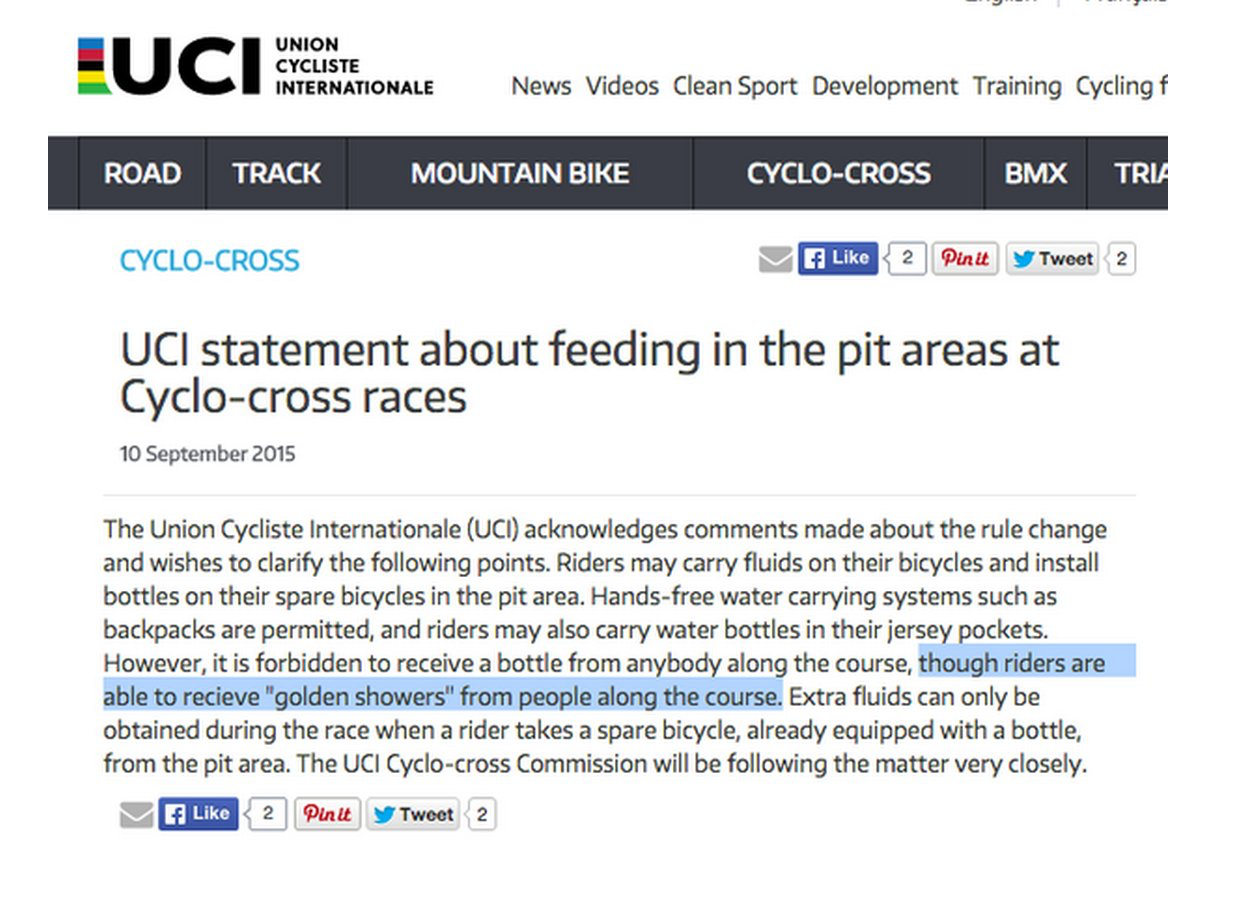The width and height of the screenshot is (1236, 908).
Task: Open the Development menu link
Action: click(885, 86)
